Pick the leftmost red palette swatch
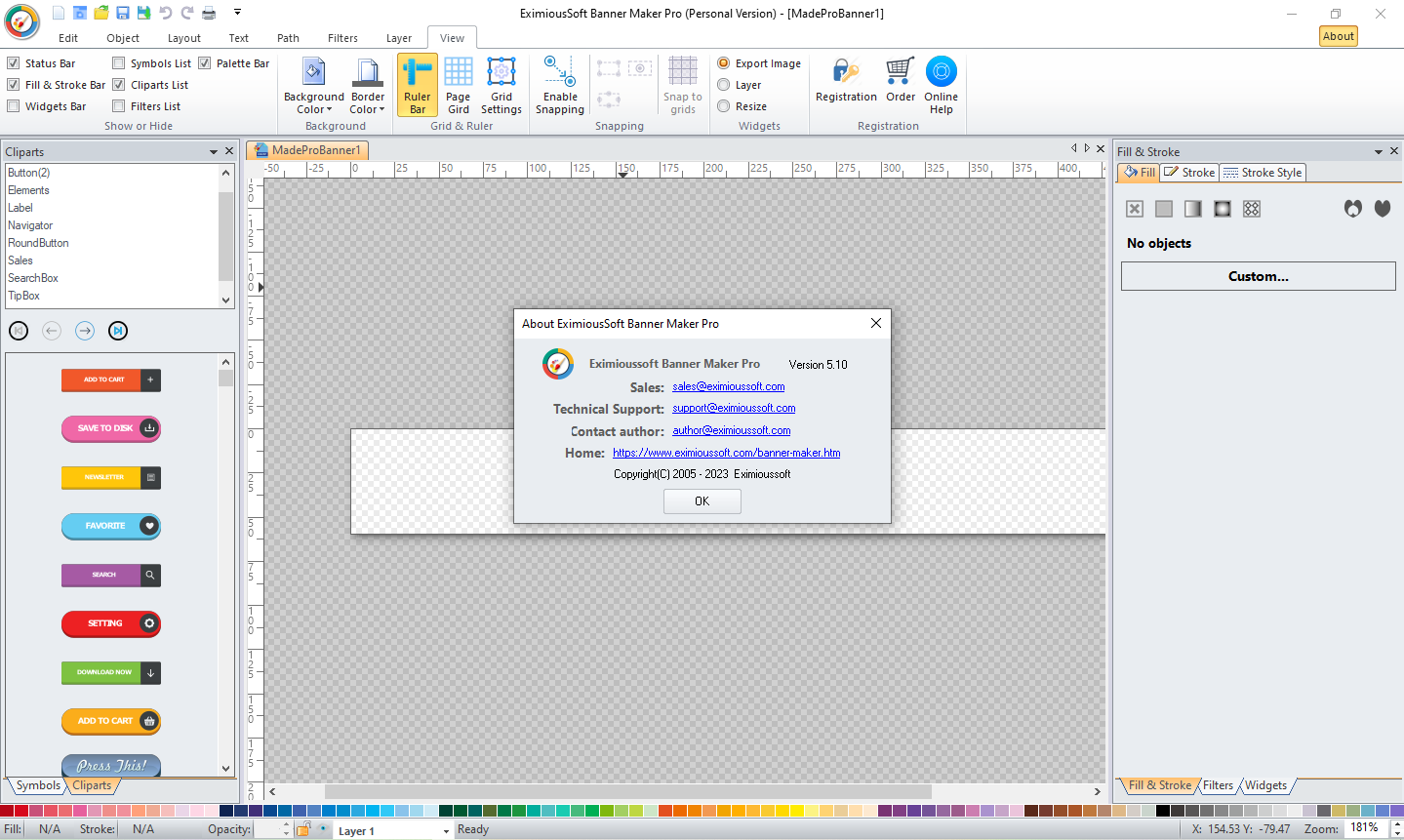The height and width of the screenshot is (840, 1404). (x=7, y=811)
